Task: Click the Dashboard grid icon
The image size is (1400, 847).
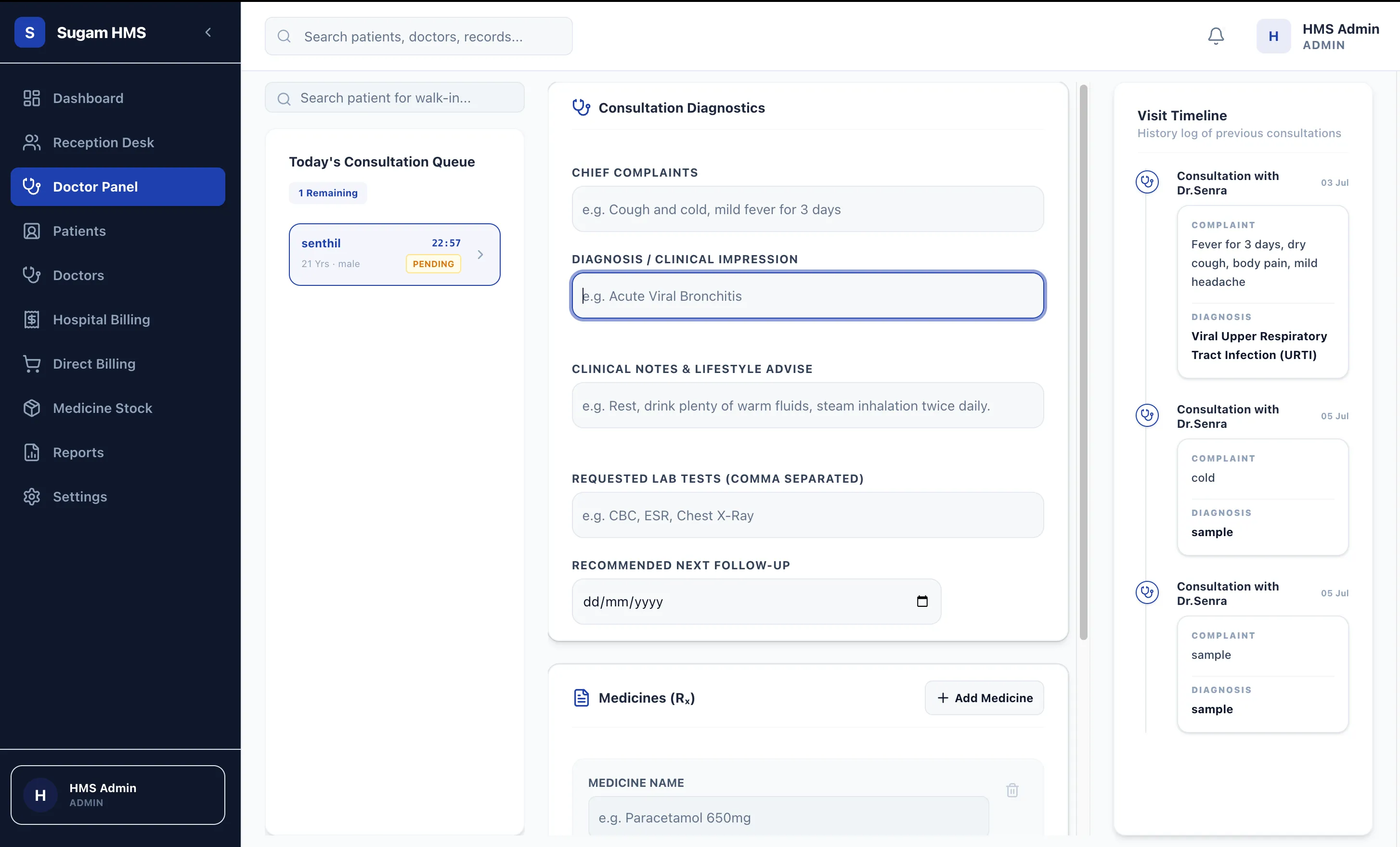Action: (x=32, y=98)
